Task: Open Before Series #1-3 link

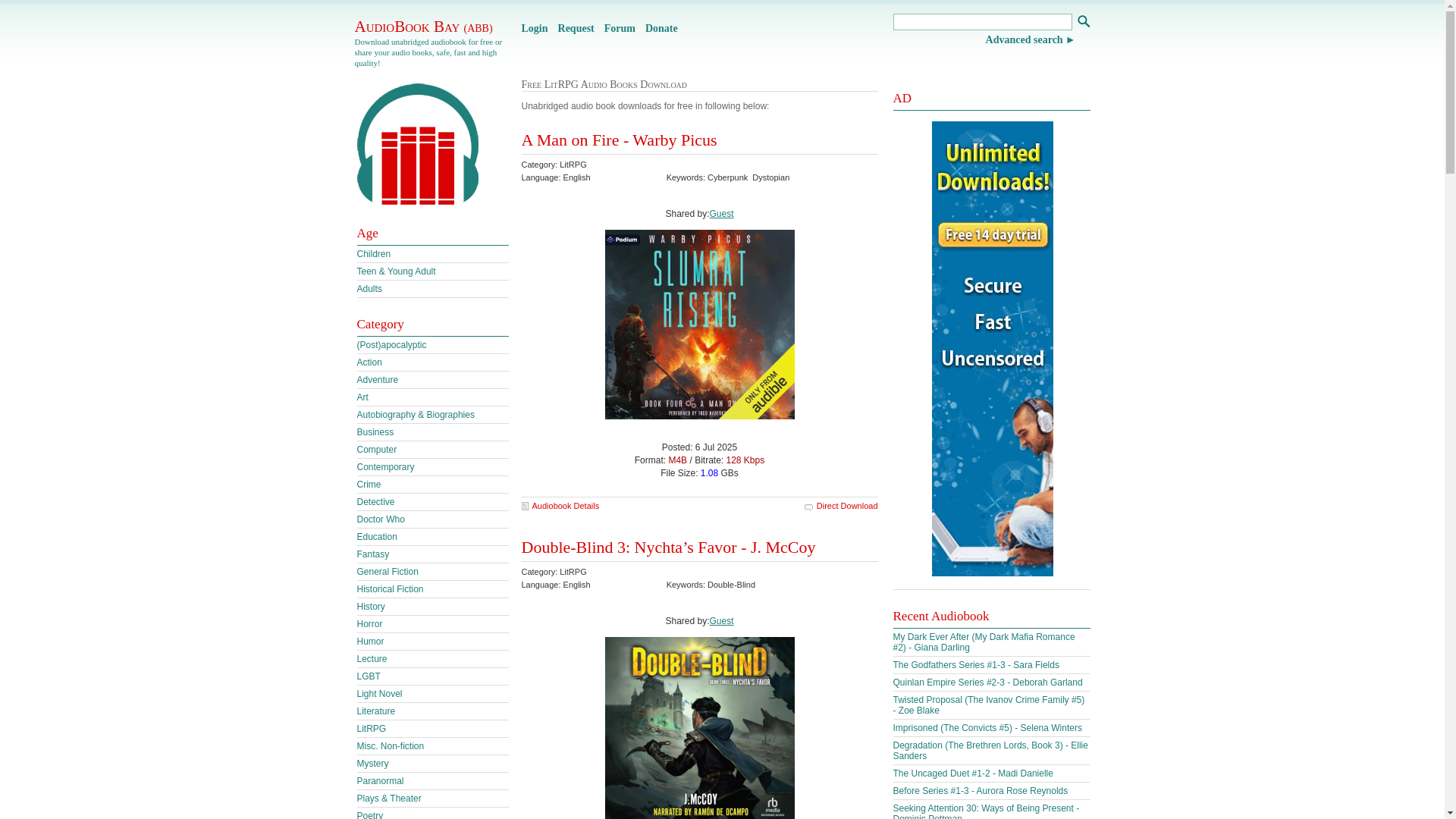Action: (980, 791)
